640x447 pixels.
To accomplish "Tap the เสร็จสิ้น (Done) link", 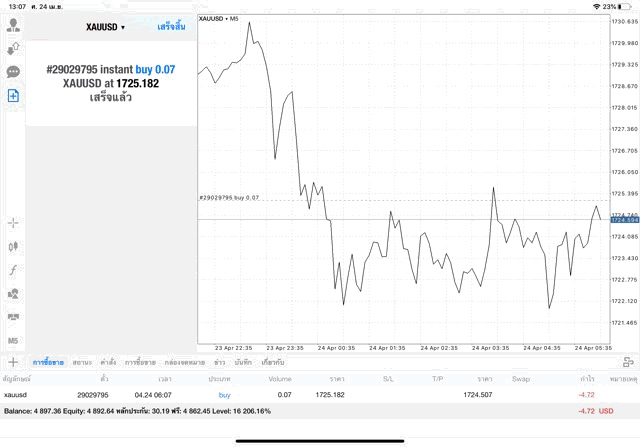I will 171,27.
